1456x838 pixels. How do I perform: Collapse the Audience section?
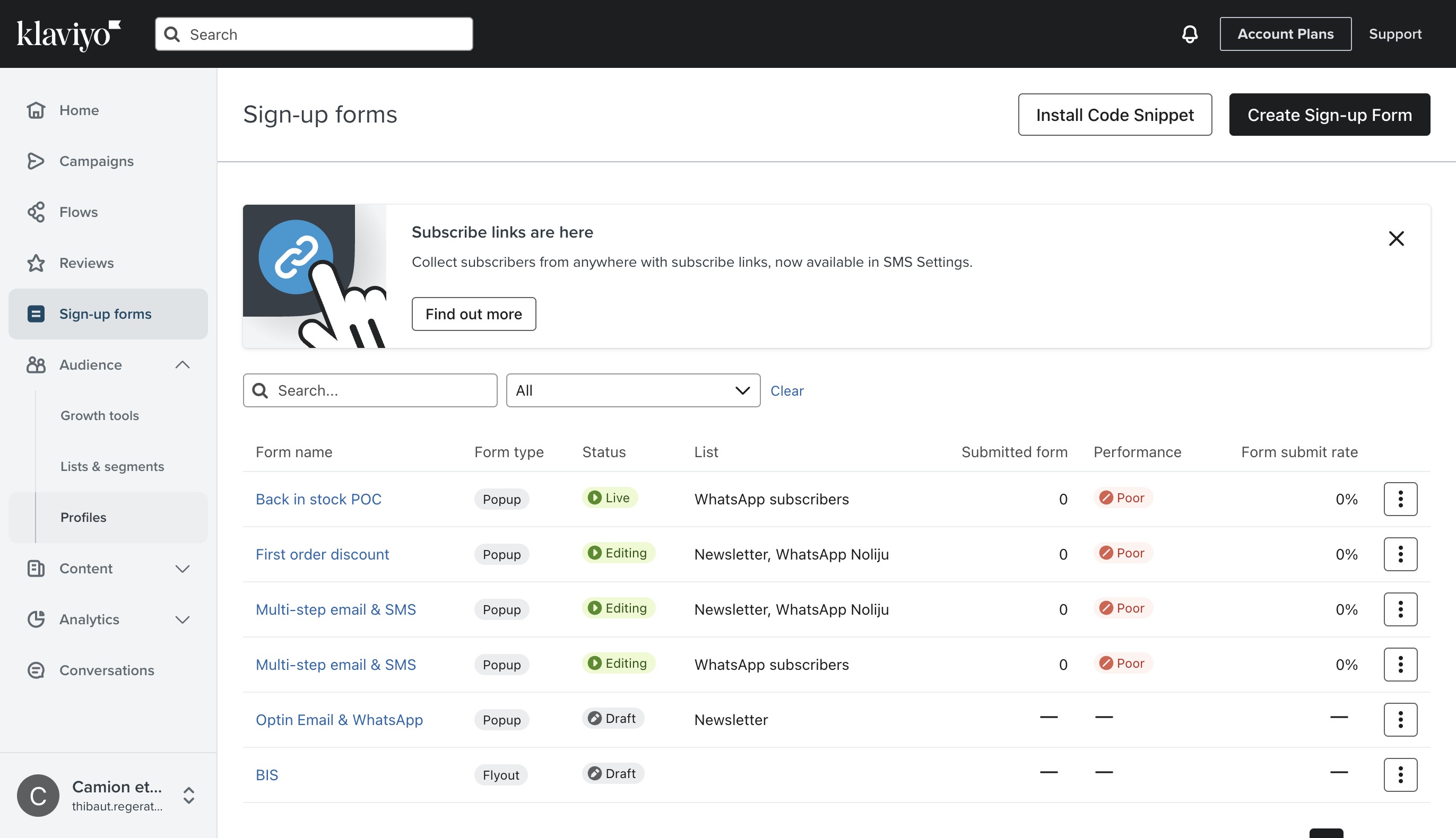(x=183, y=365)
